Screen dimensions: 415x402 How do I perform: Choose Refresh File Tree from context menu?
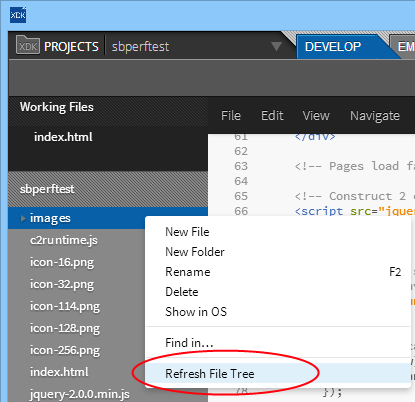pos(278,374)
